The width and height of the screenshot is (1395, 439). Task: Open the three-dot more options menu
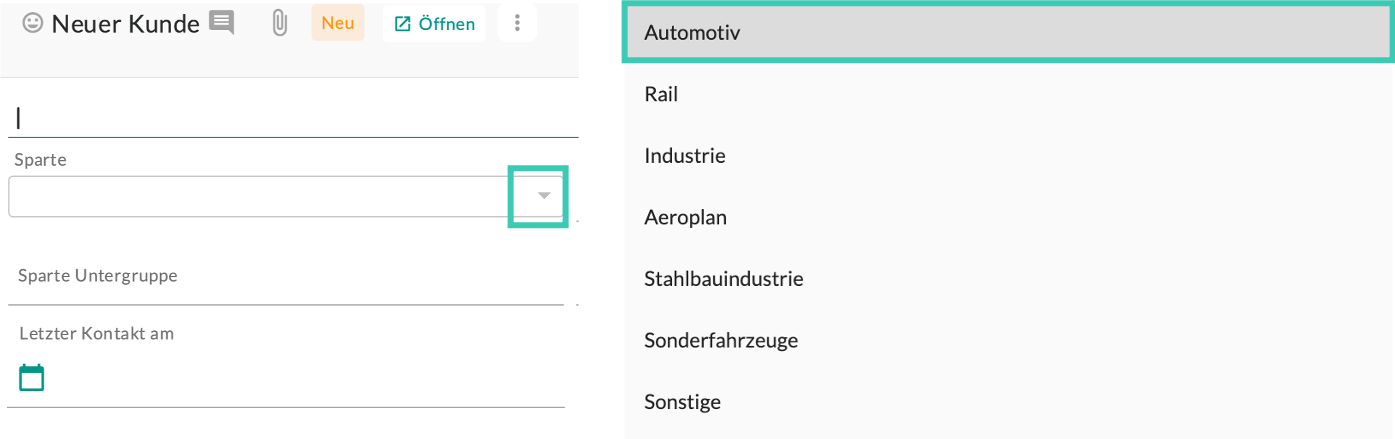pos(517,23)
